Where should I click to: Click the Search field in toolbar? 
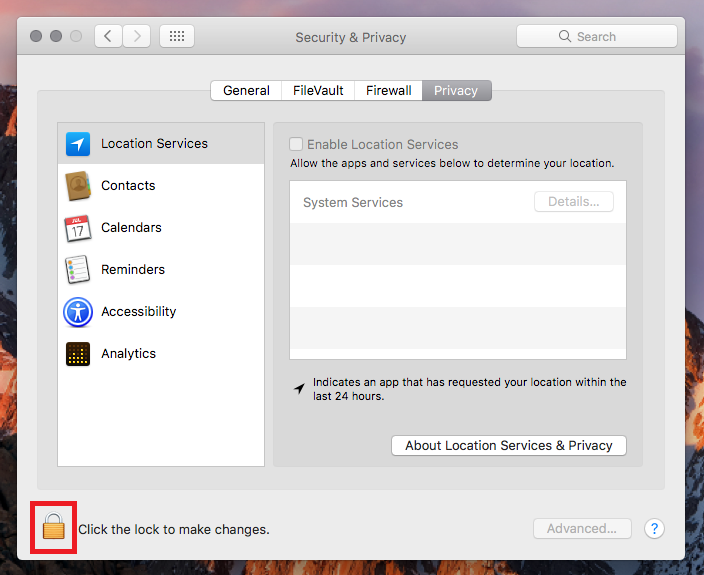596,37
